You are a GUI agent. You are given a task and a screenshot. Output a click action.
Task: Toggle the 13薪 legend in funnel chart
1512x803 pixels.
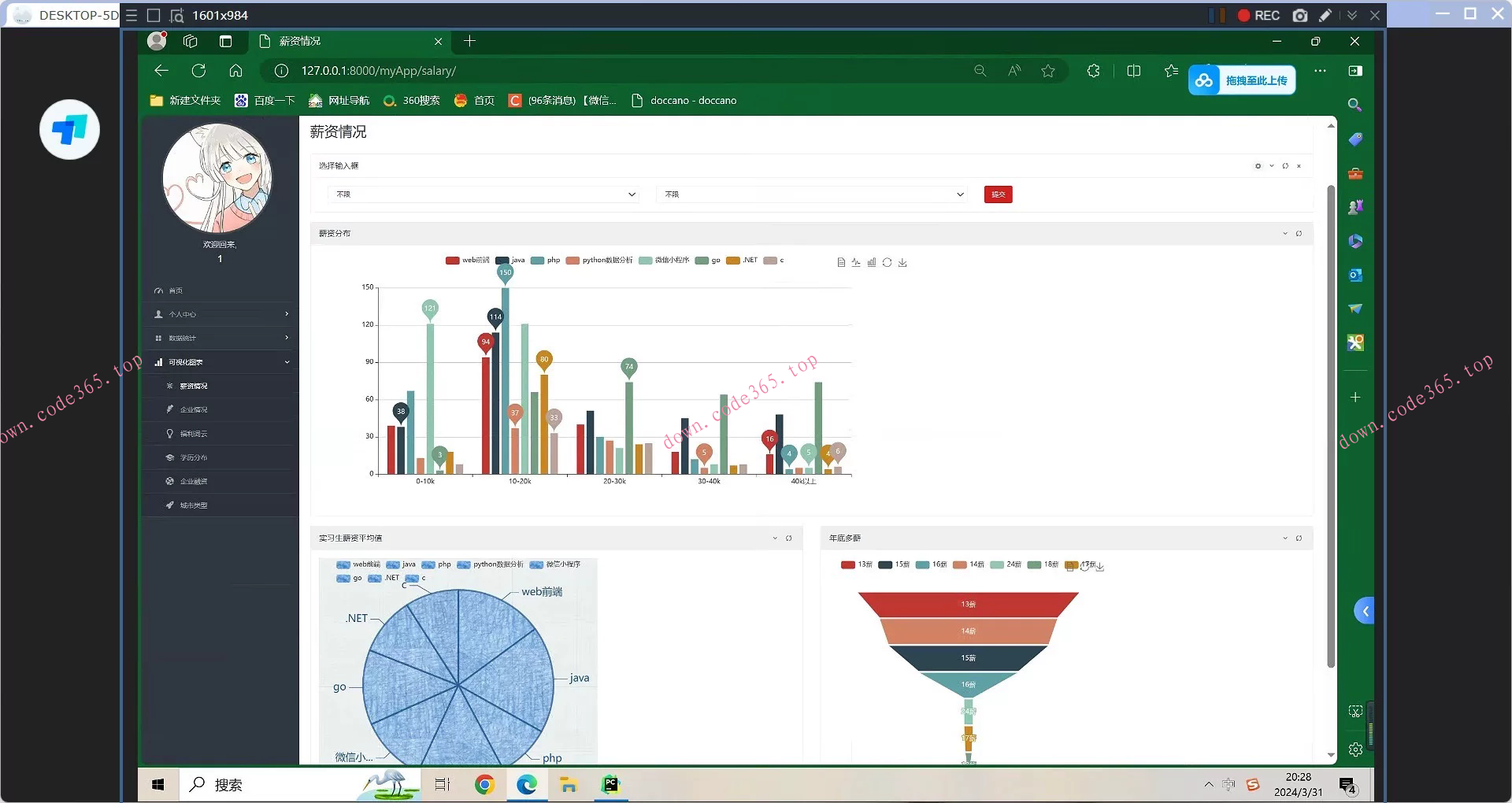(x=857, y=564)
